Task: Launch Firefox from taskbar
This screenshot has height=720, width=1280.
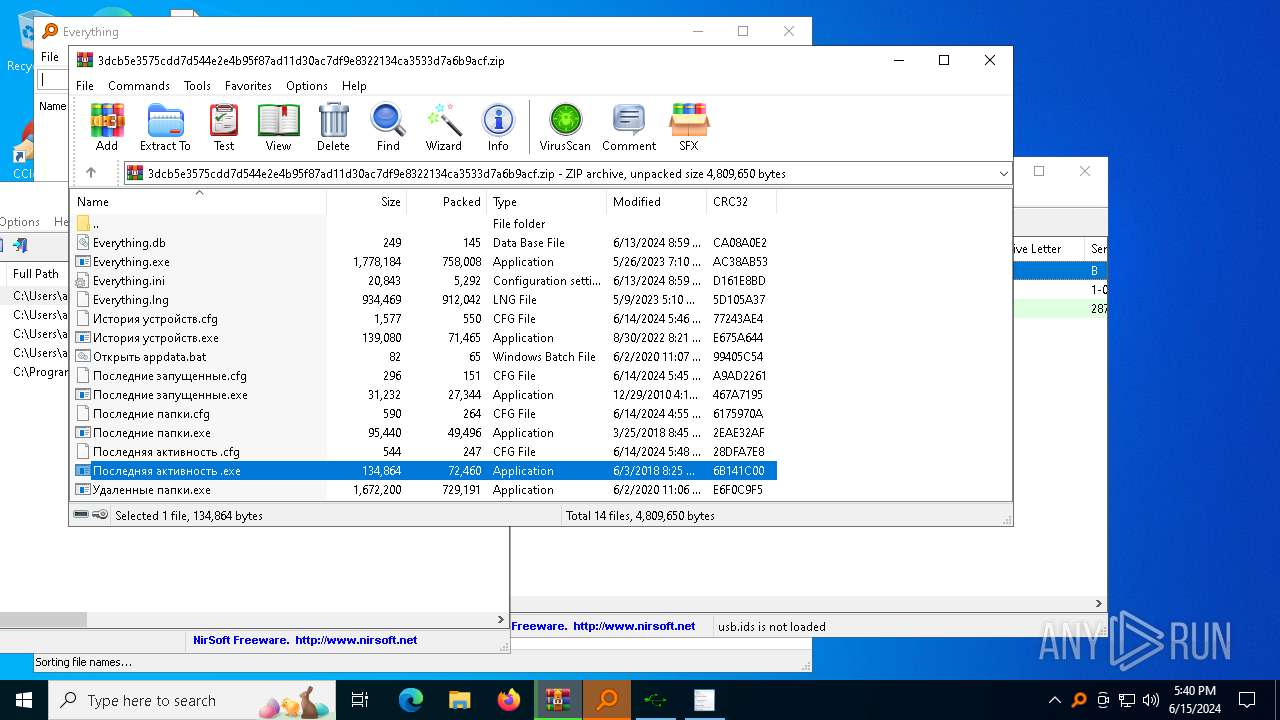Action: click(x=509, y=700)
